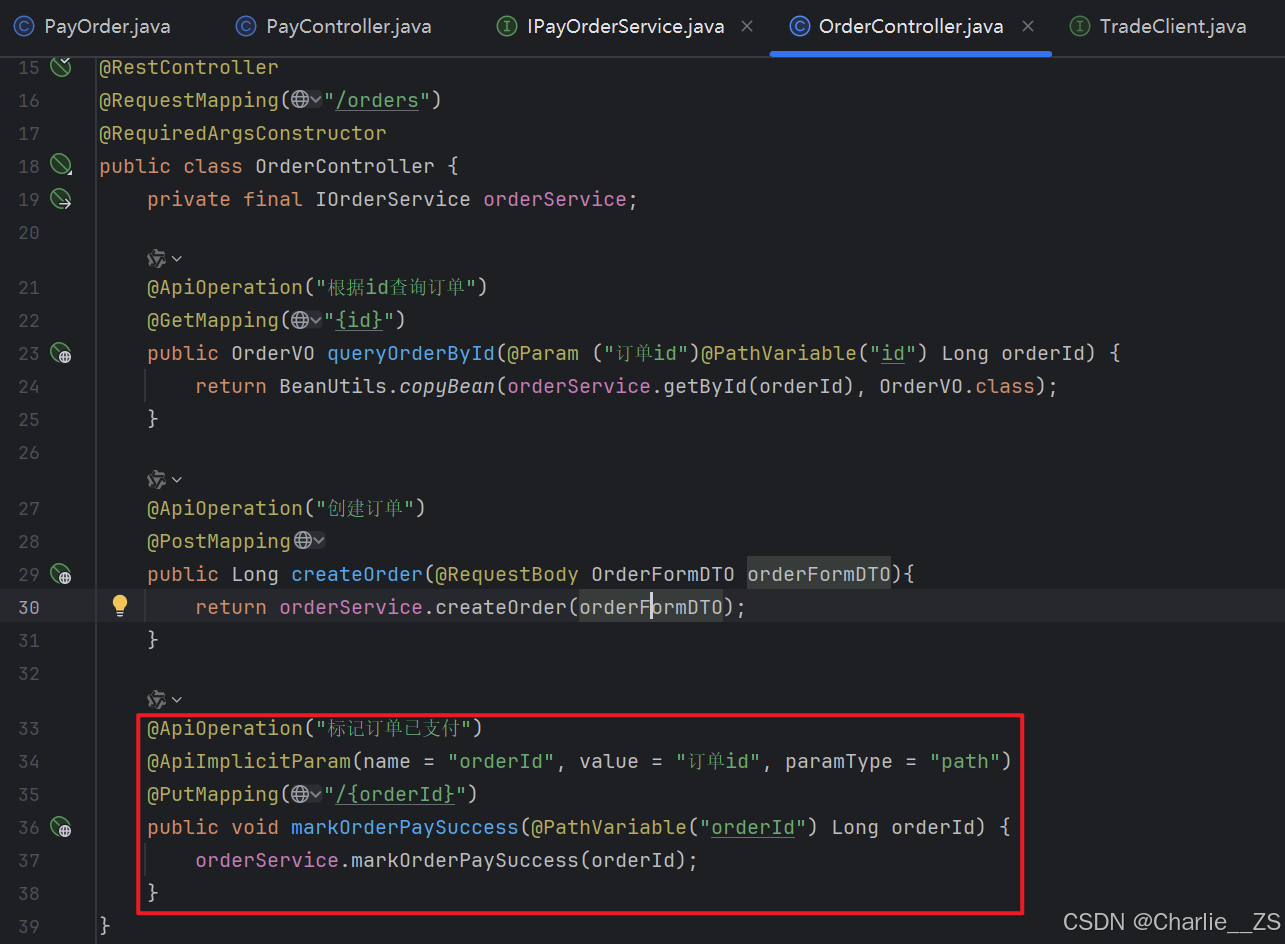This screenshot has width=1285, height=944.
Task: Click the "/{orderId}" path string on line 35
Action: click(x=395, y=794)
